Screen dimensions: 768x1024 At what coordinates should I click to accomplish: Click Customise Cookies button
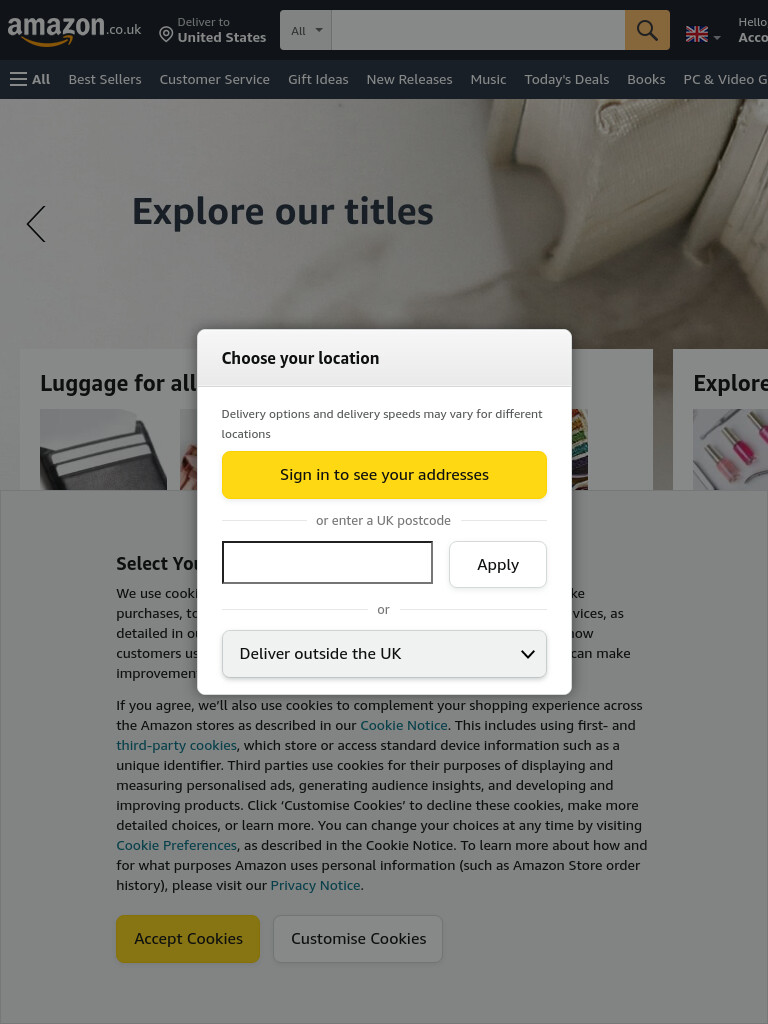coord(358,938)
